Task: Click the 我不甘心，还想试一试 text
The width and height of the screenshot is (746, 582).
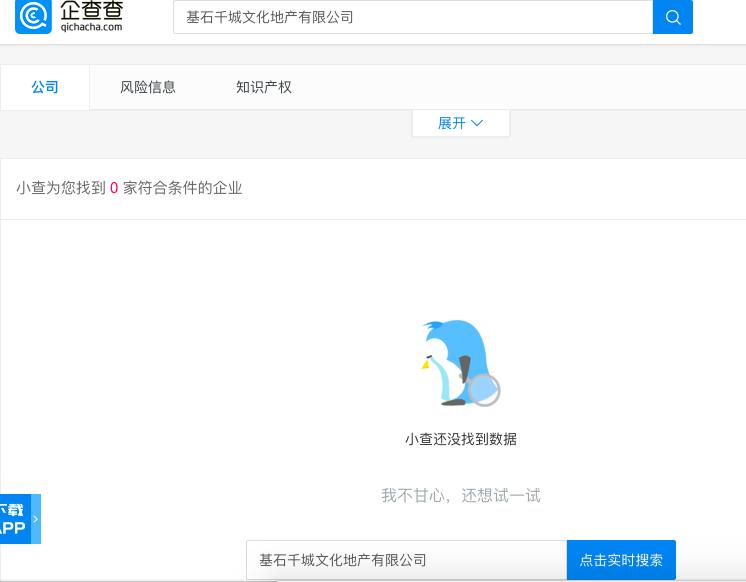Action: click(x=461, y=495)
